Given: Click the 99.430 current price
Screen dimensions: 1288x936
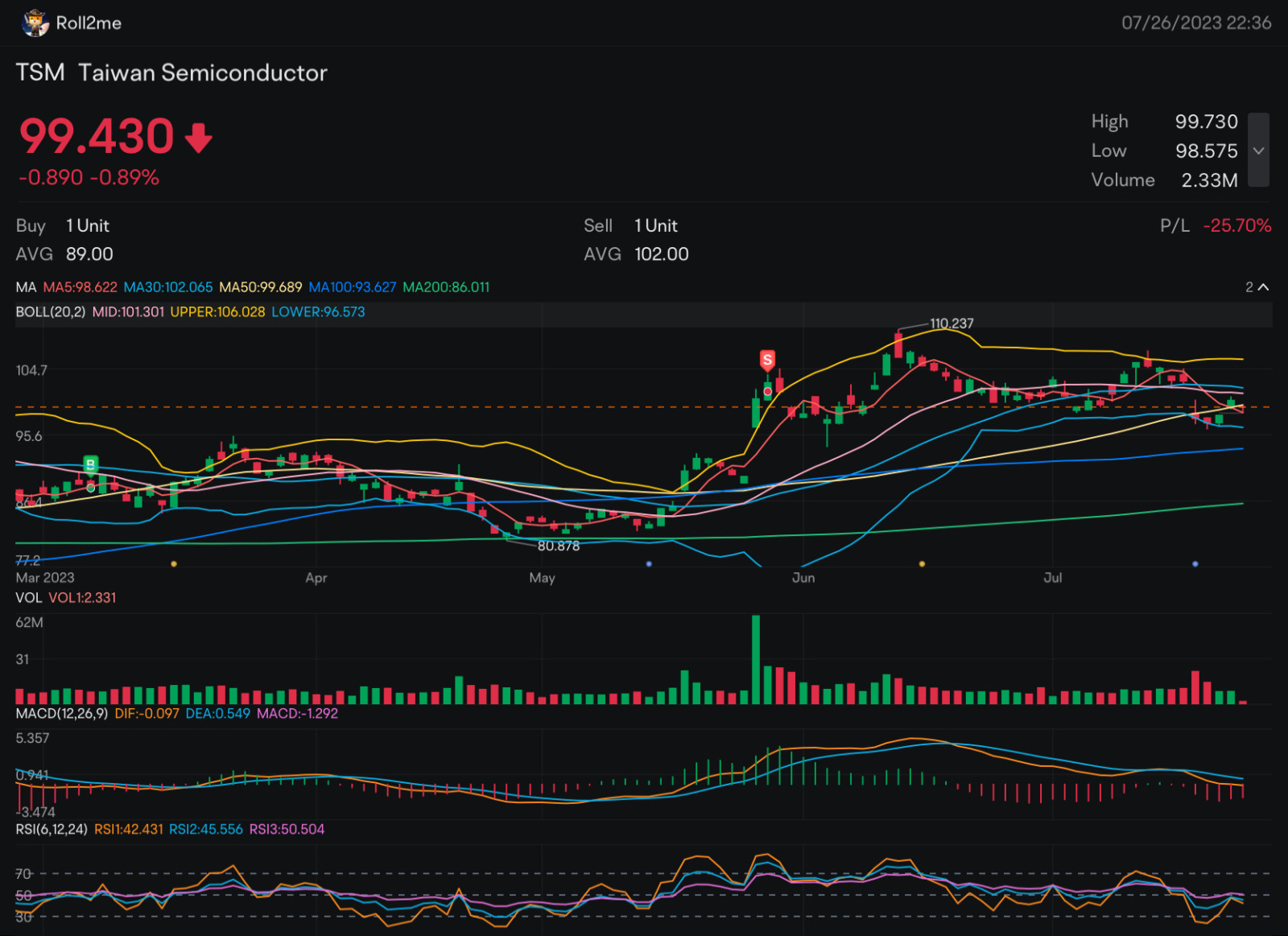Looking at the screenshot, I should [97, 136].
